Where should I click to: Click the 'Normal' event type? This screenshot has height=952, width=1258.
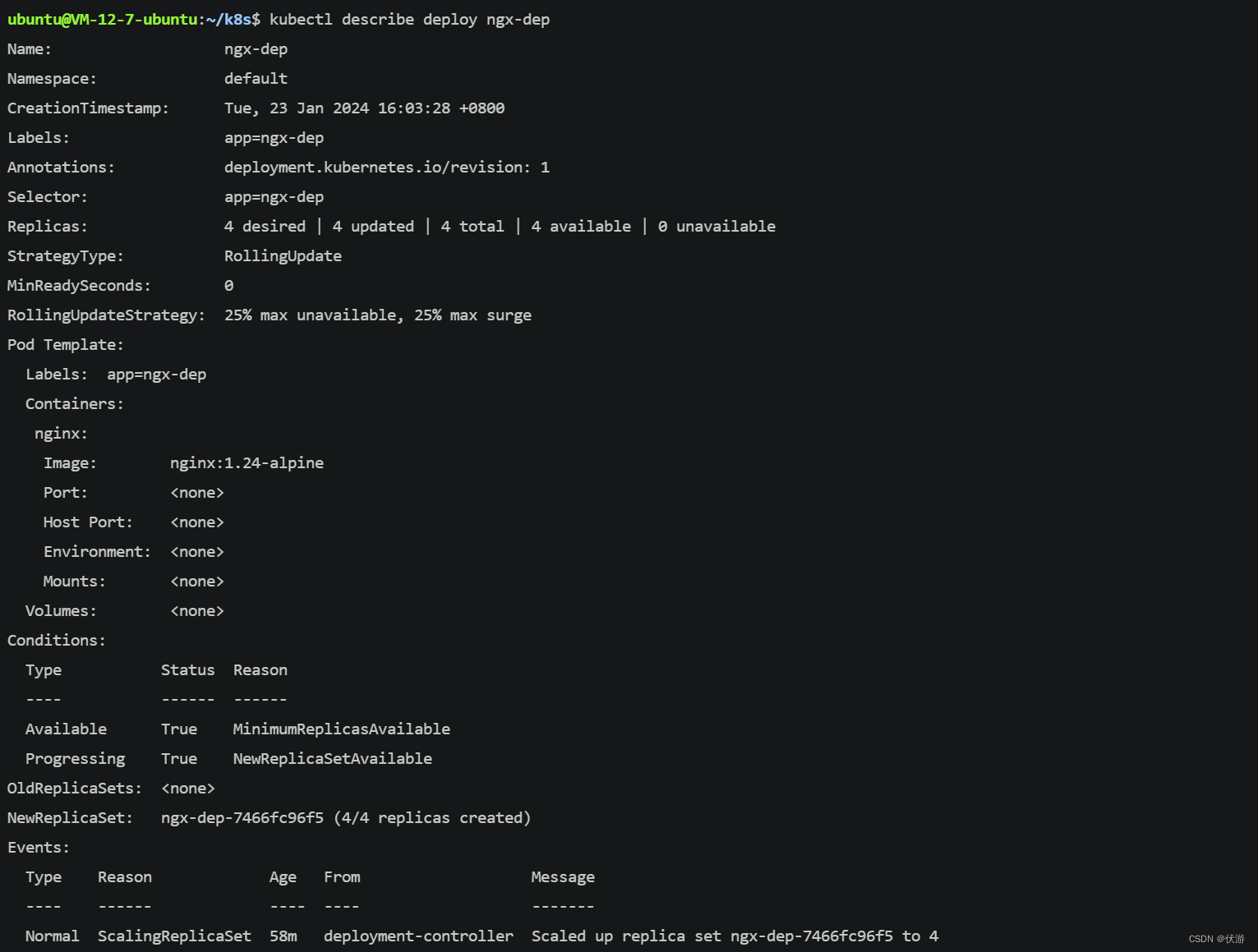tap(52, 936)
